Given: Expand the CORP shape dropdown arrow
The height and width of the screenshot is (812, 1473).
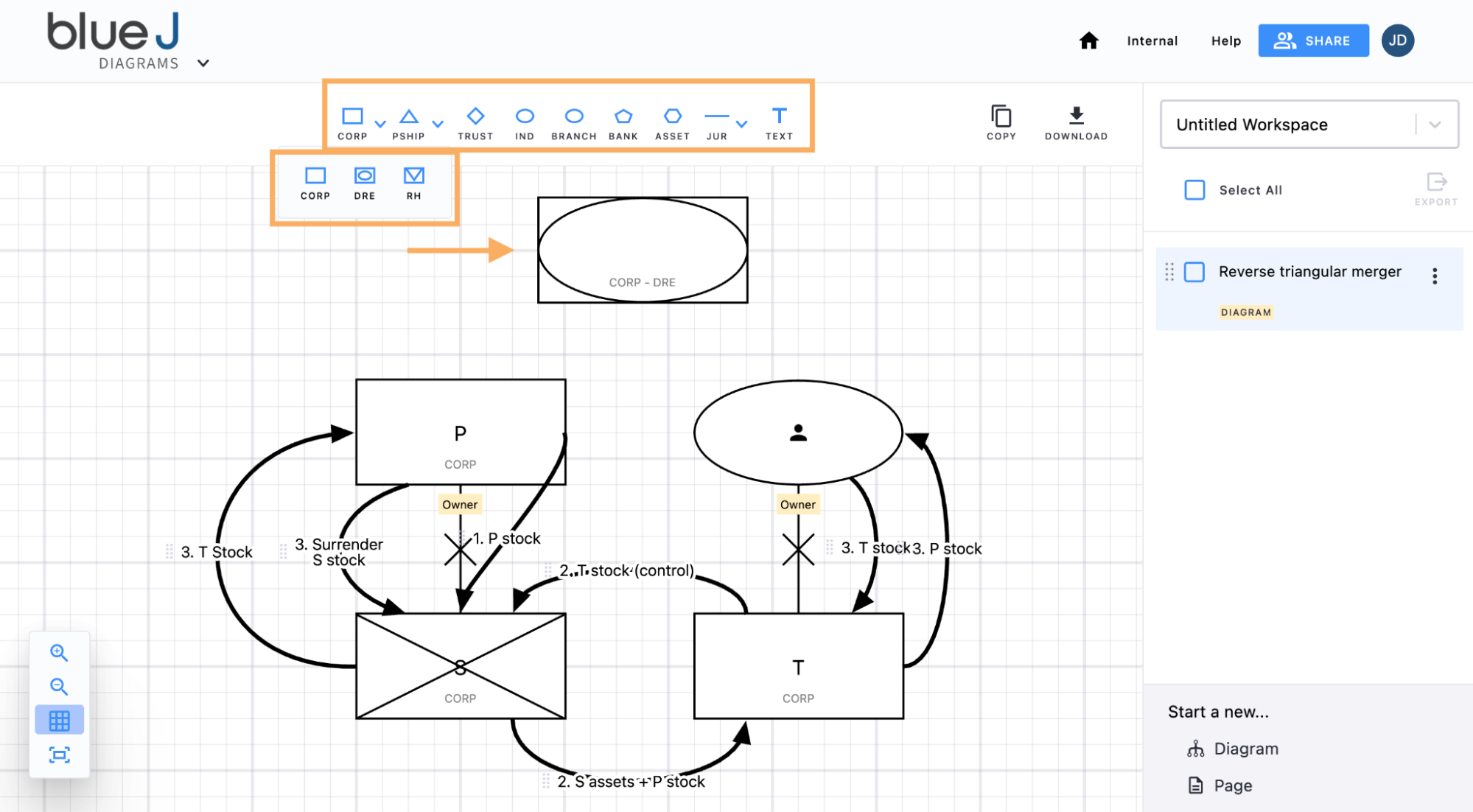Looking at the screenshot, I should [x=380, y=124].
